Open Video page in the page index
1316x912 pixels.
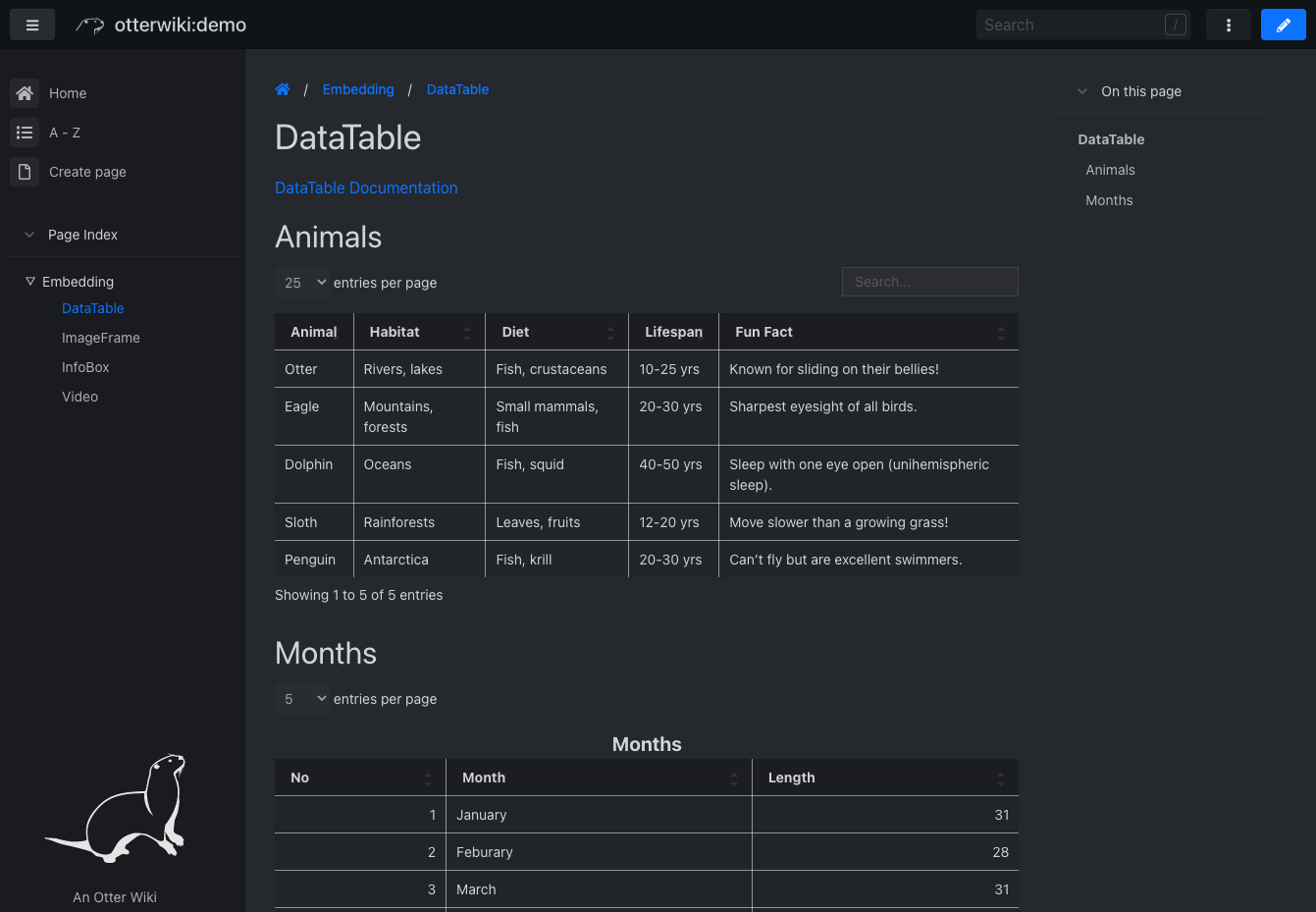[79, 397]
